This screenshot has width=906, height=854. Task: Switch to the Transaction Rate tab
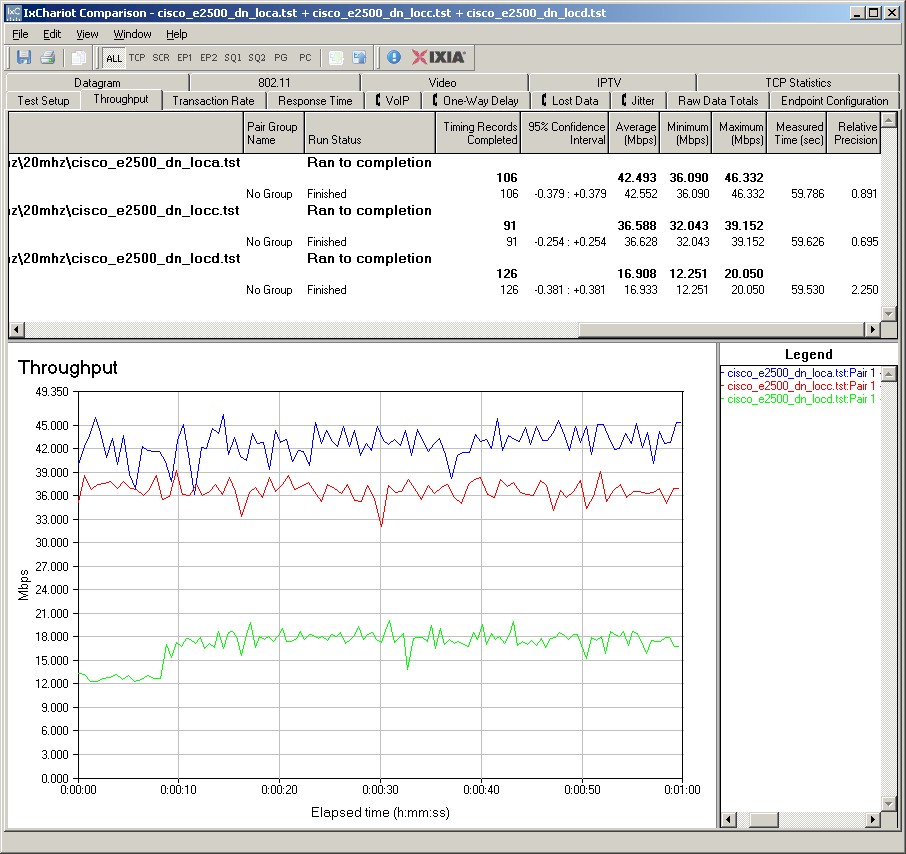213,101
